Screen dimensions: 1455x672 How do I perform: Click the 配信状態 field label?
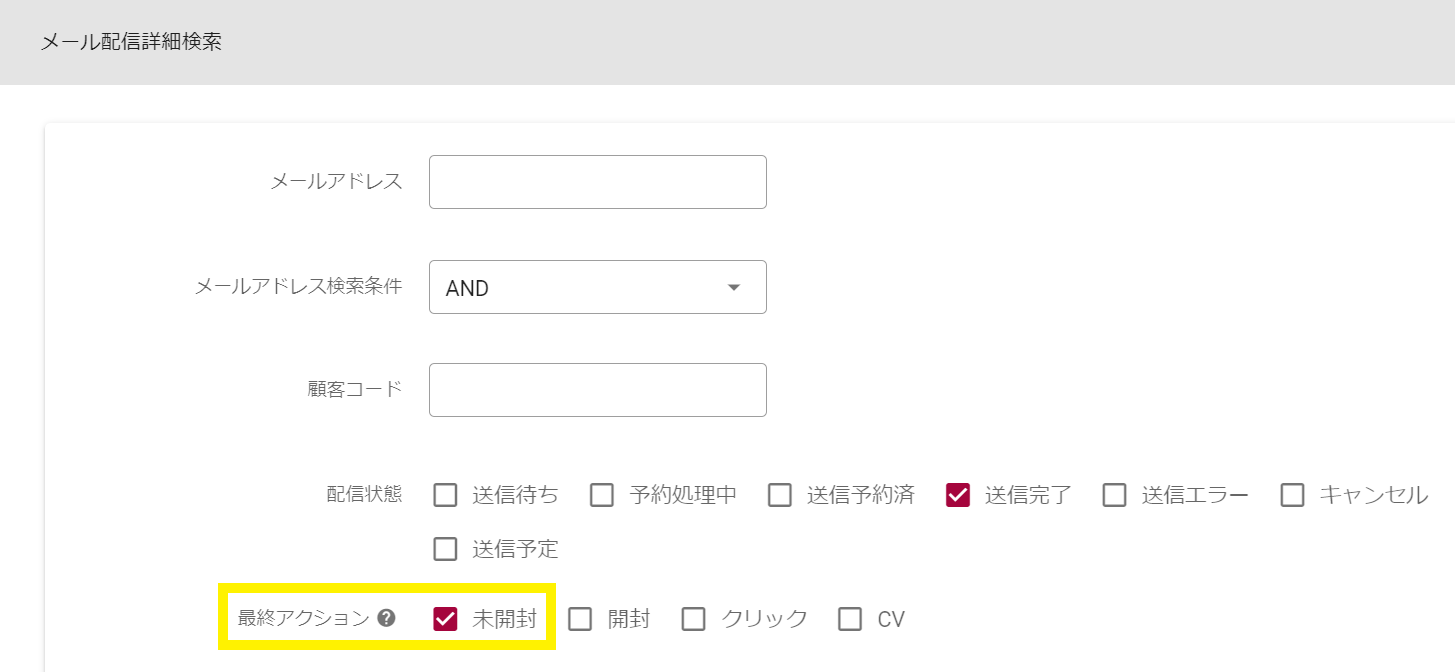click(364, 494)
